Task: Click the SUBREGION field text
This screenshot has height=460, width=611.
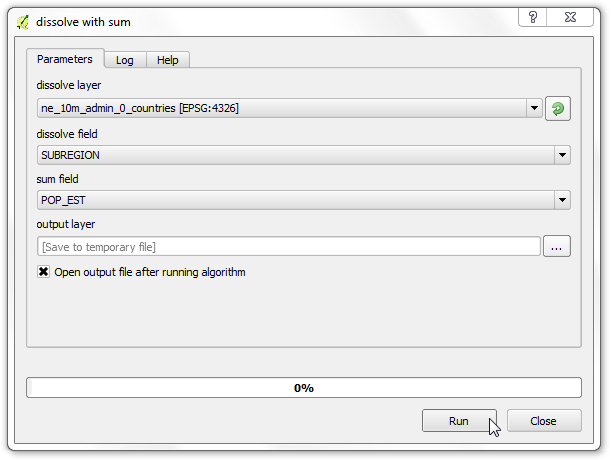Action: point(71,155)
